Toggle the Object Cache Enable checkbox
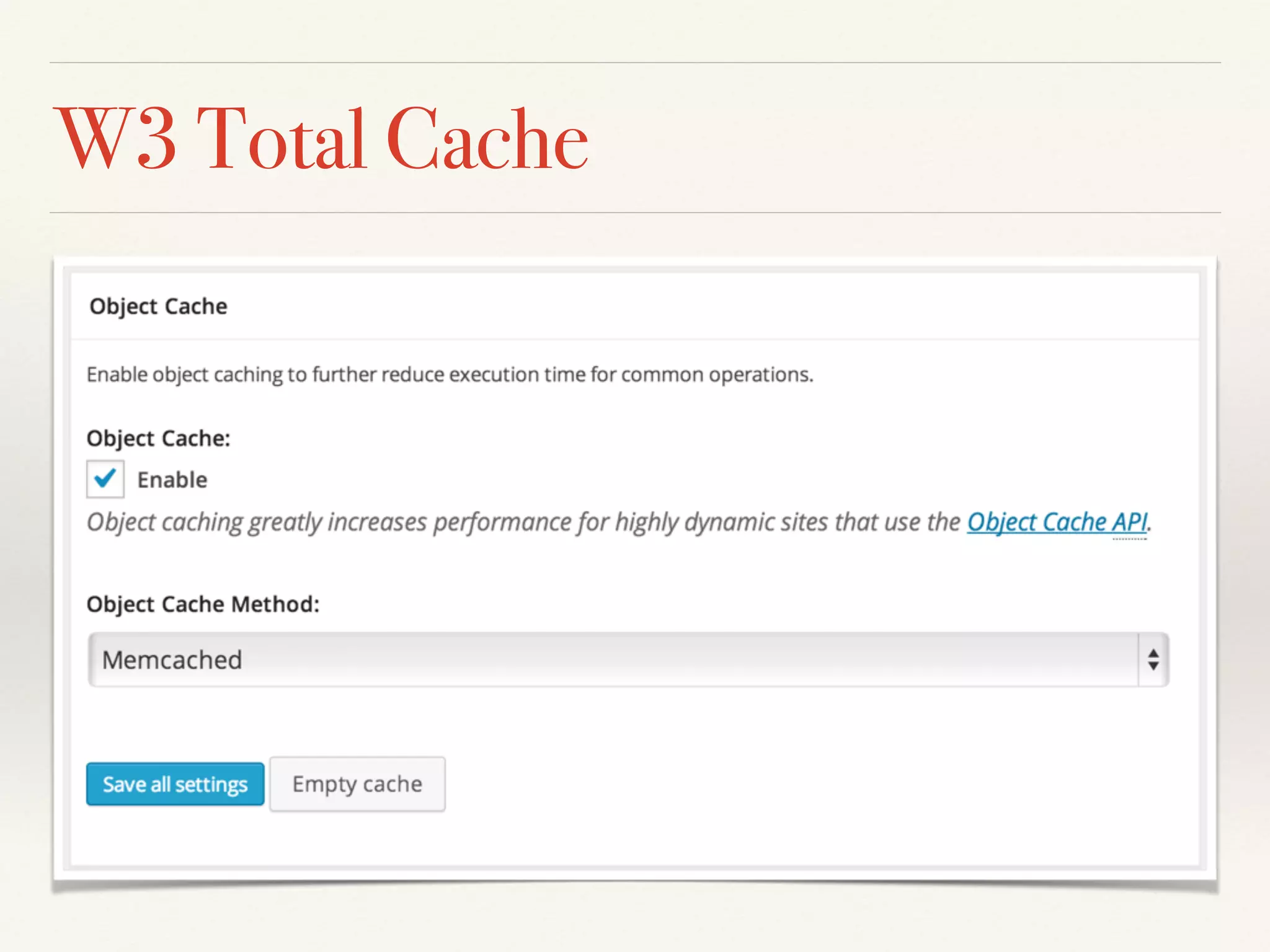The image size is (1270, 952). [105, 479]
